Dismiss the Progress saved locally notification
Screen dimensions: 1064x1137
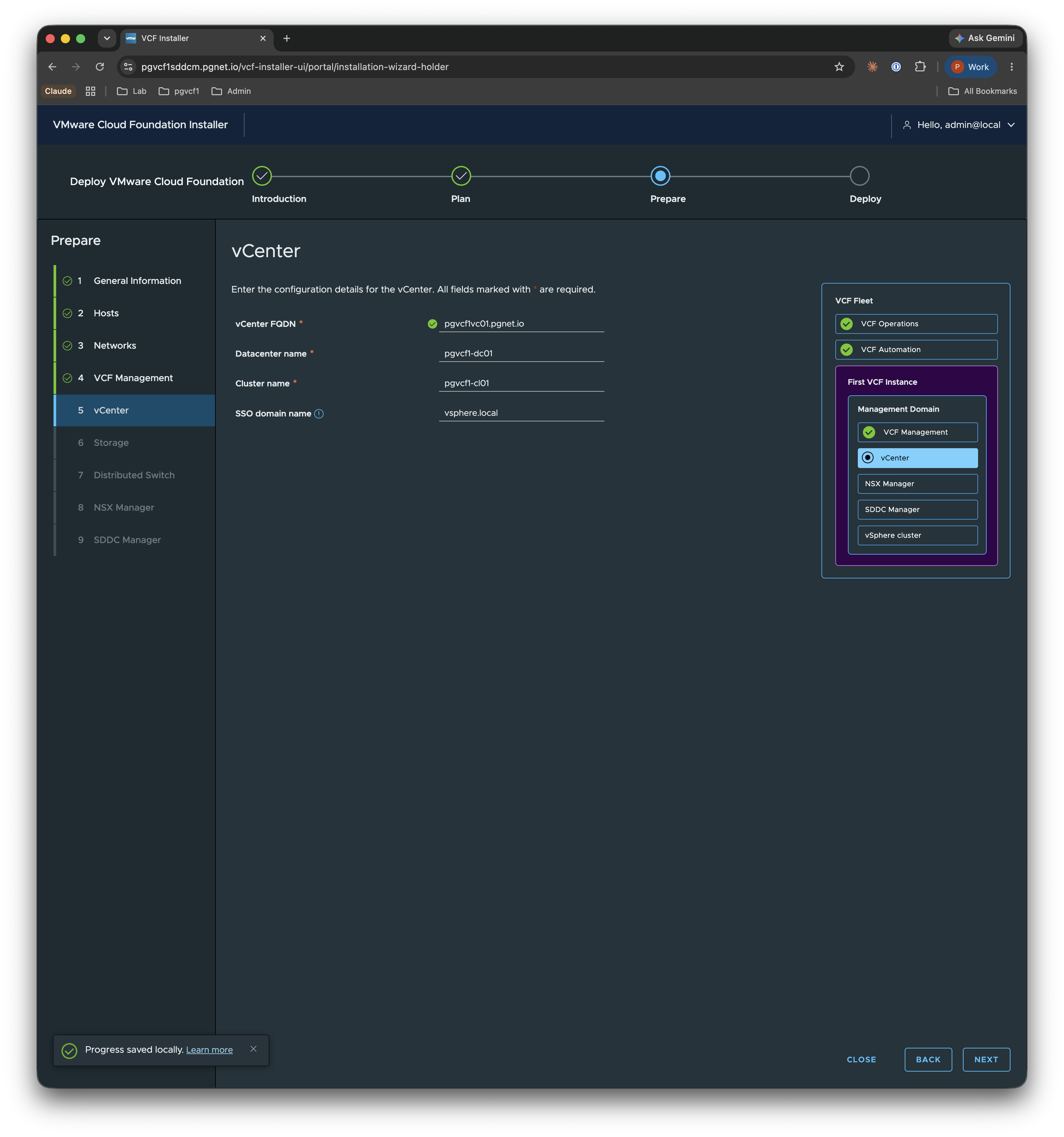(253, 1049)
